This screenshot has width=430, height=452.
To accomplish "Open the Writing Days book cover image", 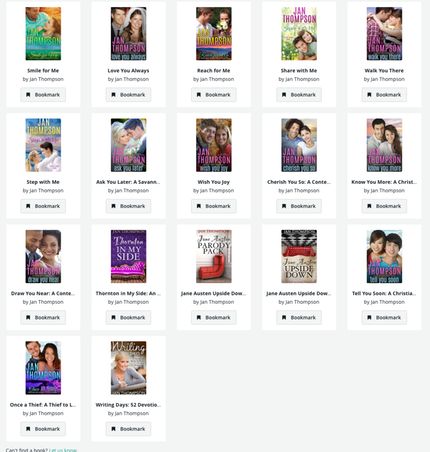I will (x=128, y=368).
